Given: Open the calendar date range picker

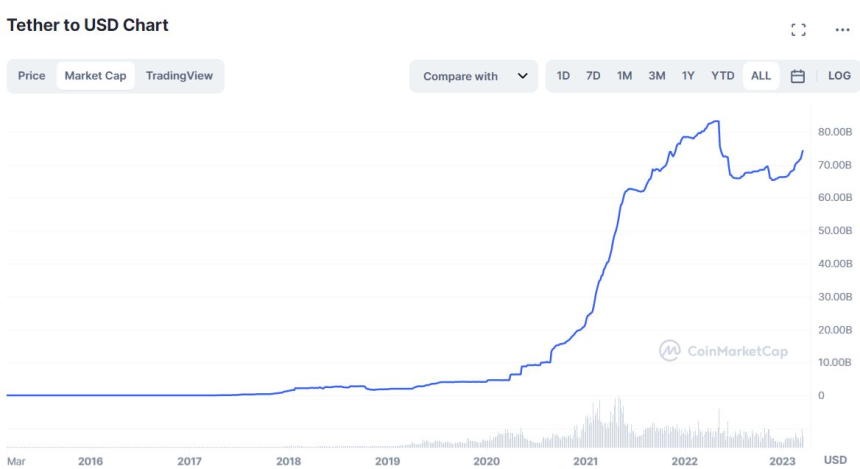Looking at the screenshot, I should click(798, 76).
